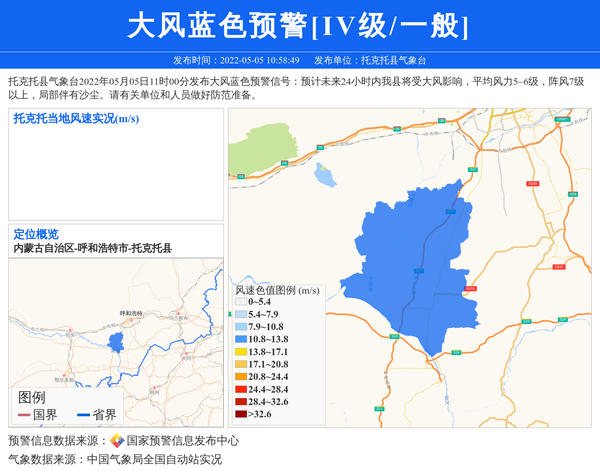
Task: Click the 托克托当地风速实况 panel header
Action: 76,119
